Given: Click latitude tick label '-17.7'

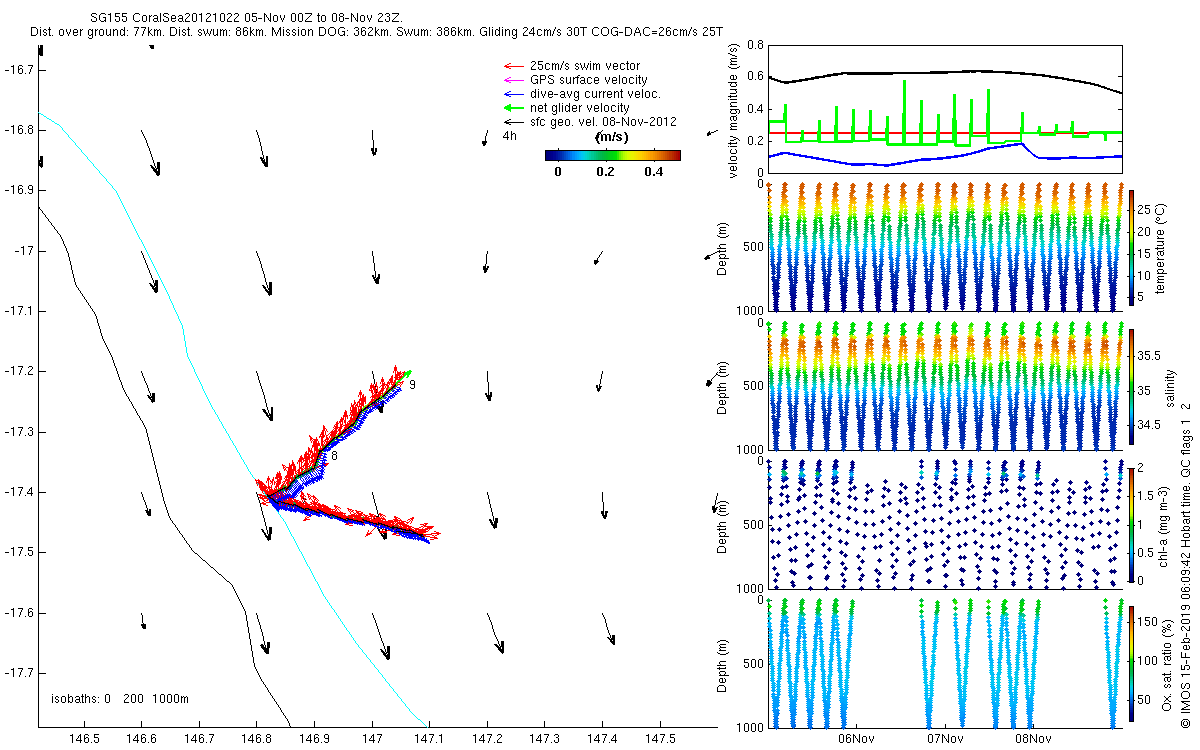Looking at the screenshot, I should 17,673.
